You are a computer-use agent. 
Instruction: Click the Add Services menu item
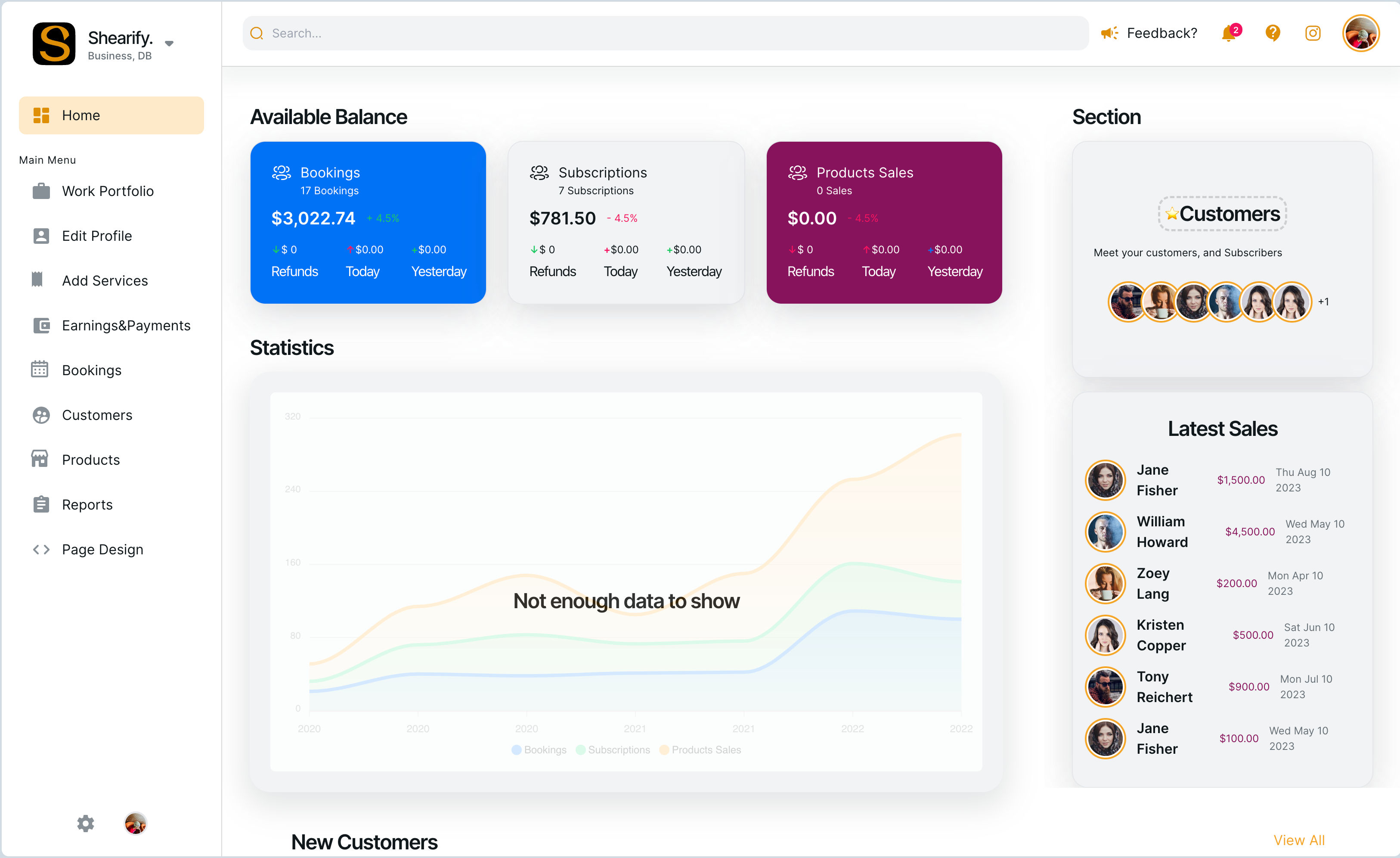point(105,281)
